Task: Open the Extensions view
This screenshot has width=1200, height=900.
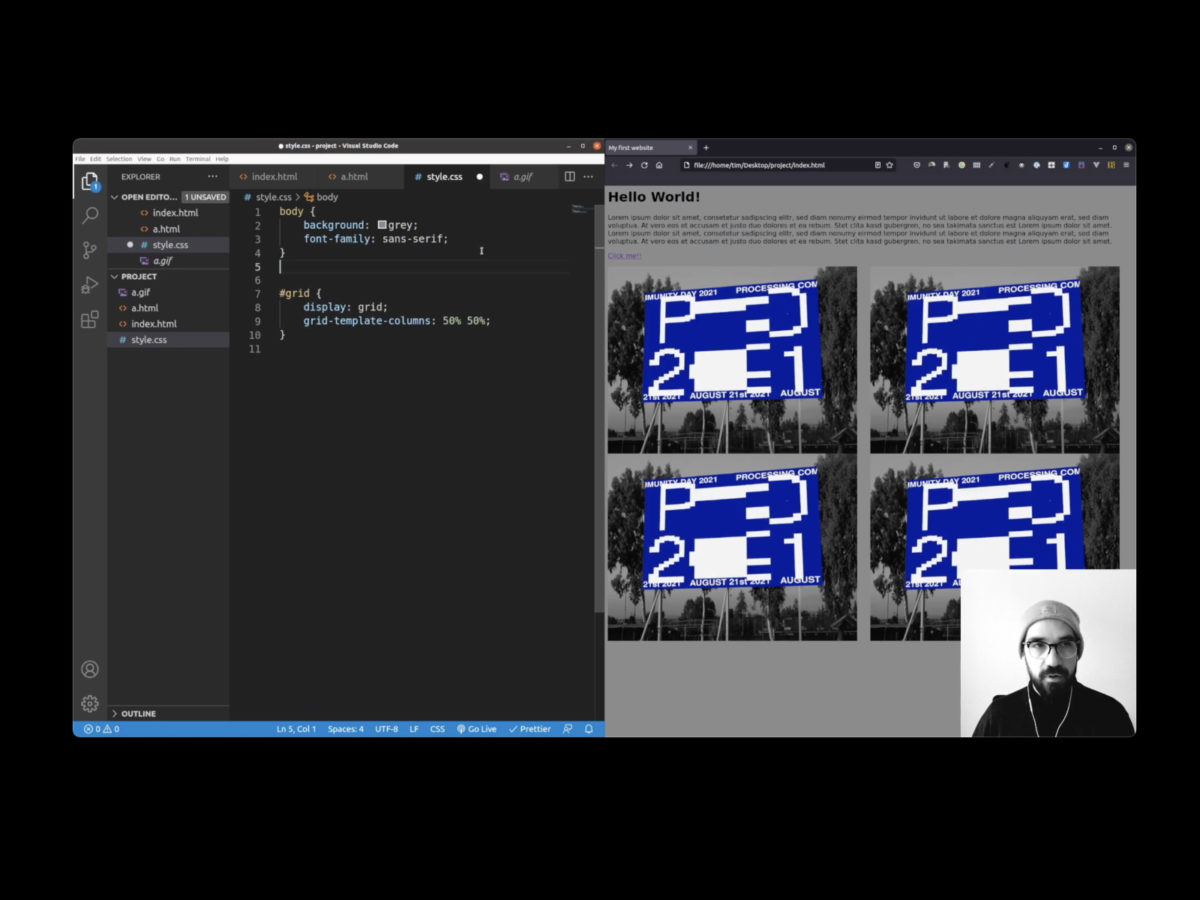Action: [90, 320]
